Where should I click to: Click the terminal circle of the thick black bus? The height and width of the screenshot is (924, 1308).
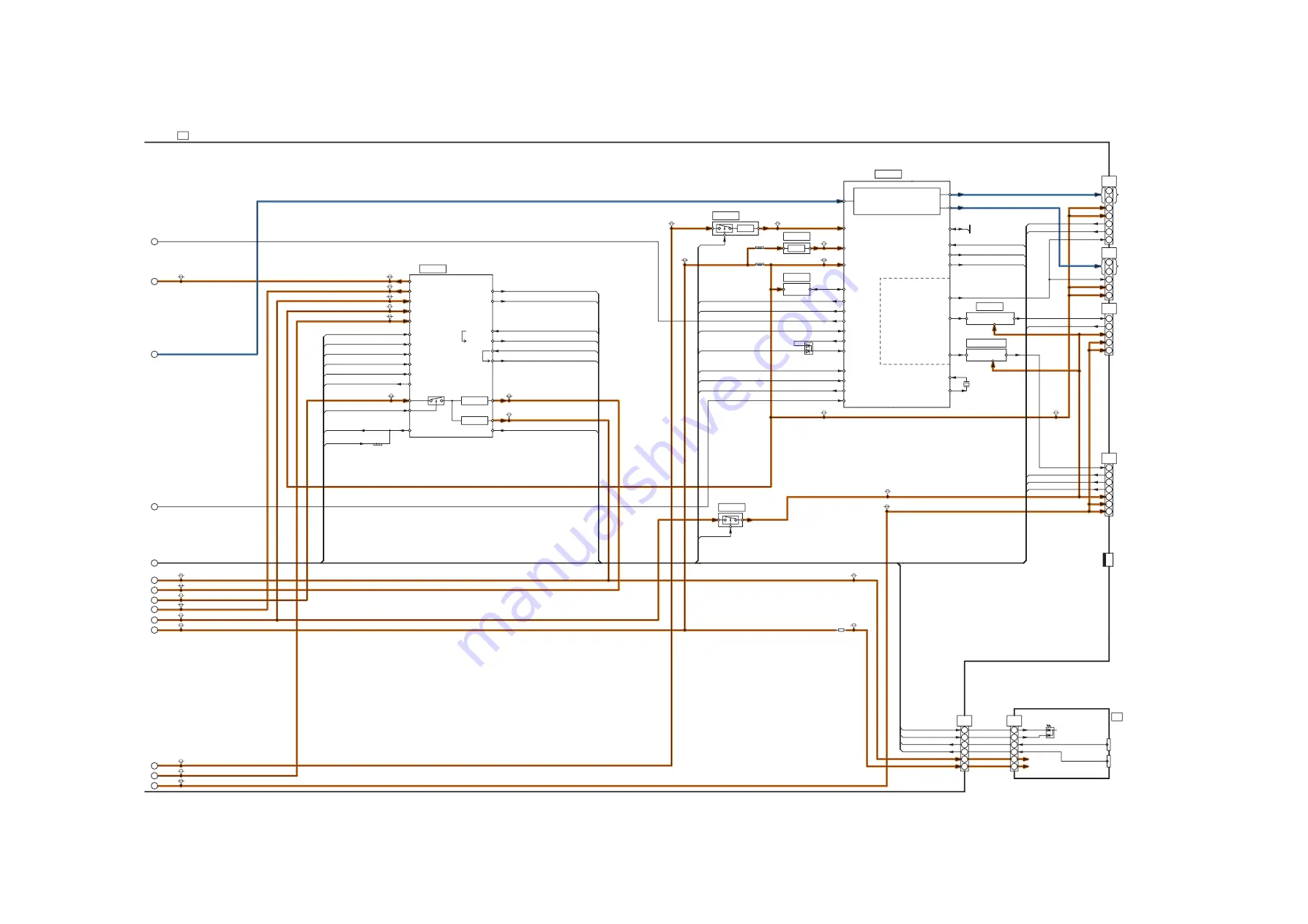coord(154,563)
